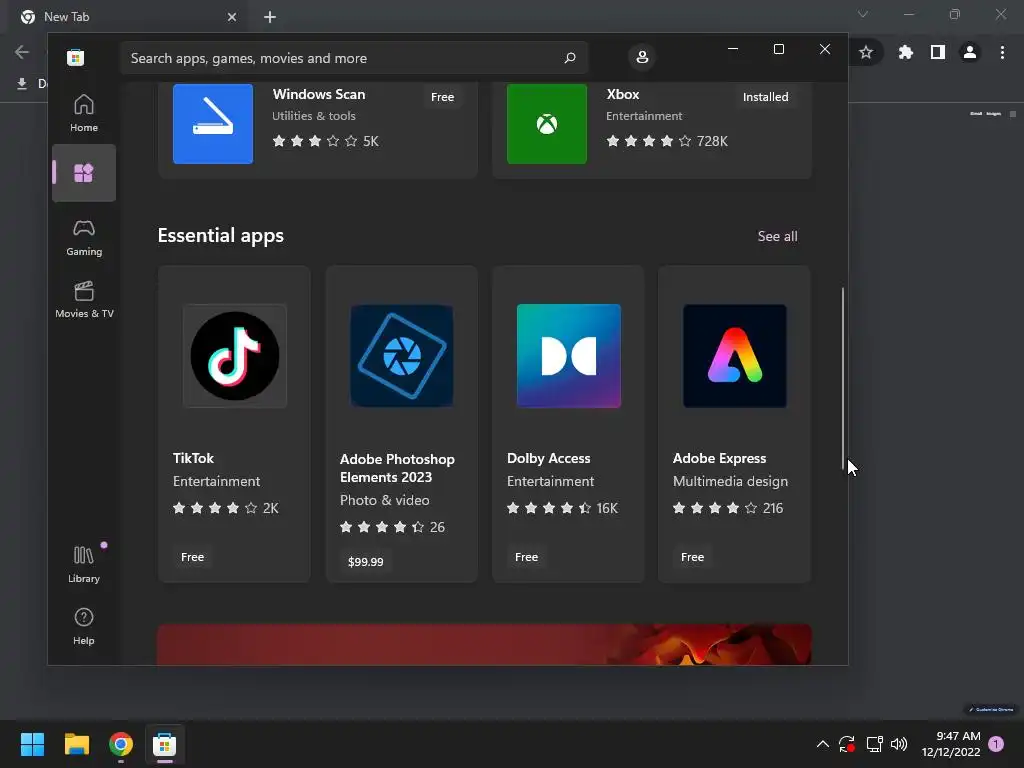The image size is (1024, 768).
Task: Show hidden system tray icons
Action: tap(823, 744)
